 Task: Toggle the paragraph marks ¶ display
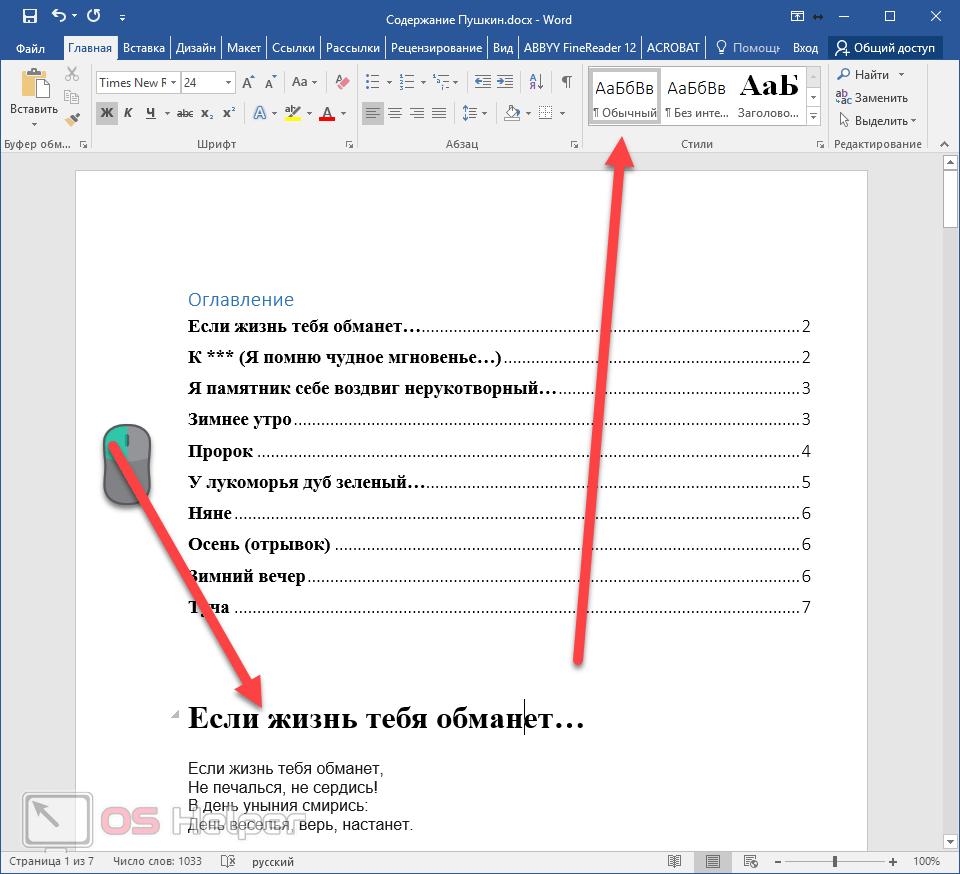pos(567,81)
